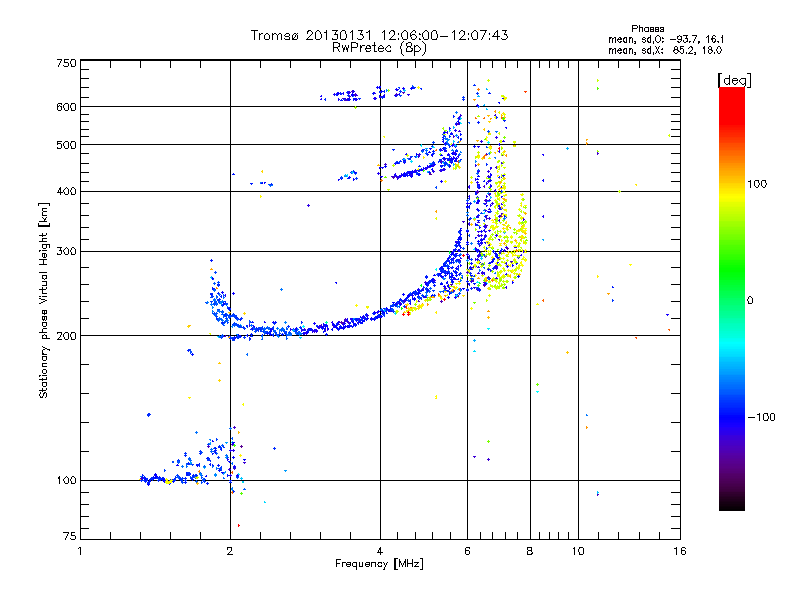800x600 pixels.
Task: Click the y-axis tick label '750'
Action: 66,63
